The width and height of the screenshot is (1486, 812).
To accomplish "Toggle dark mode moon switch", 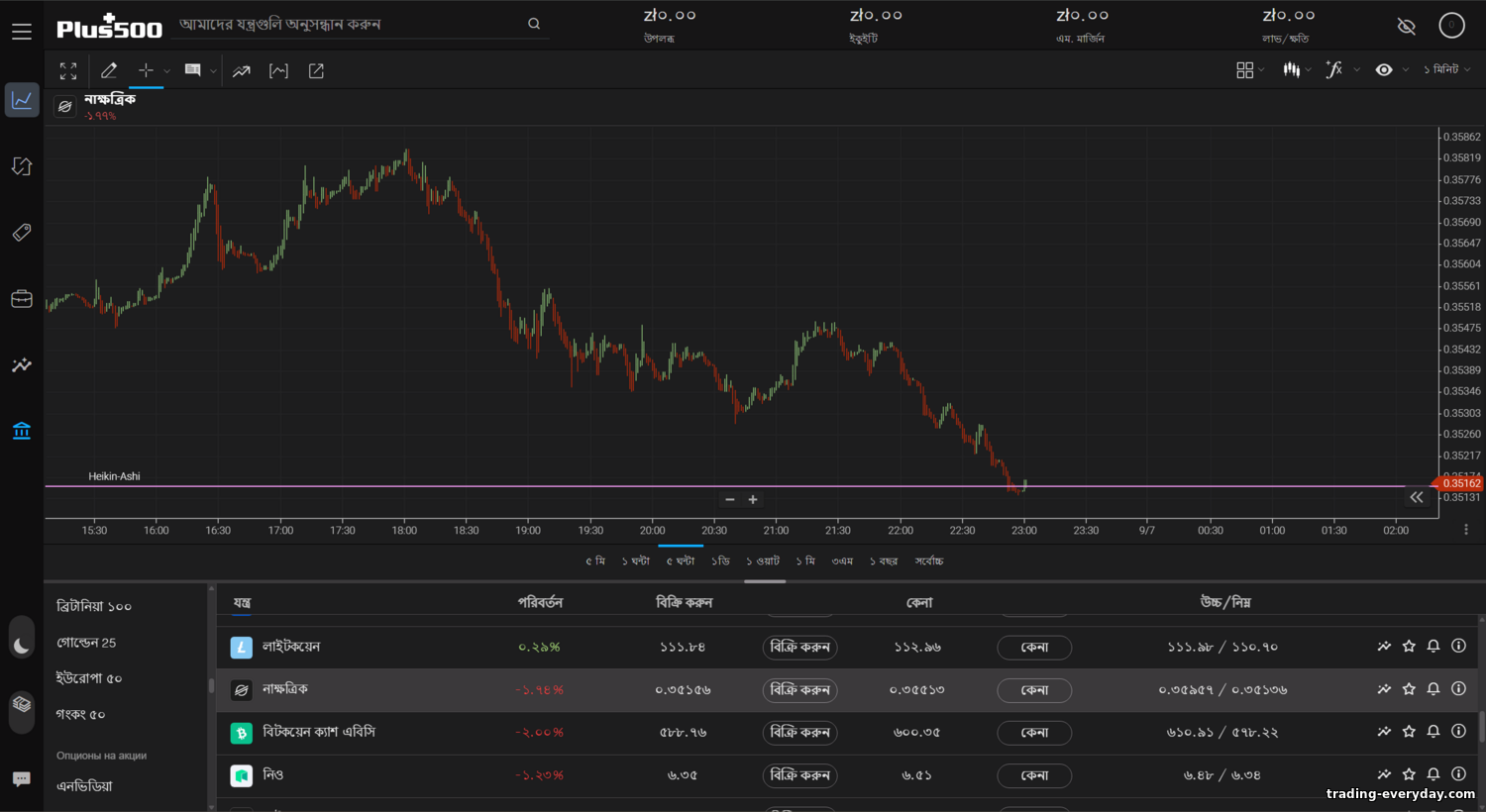I will coord(22,647).
